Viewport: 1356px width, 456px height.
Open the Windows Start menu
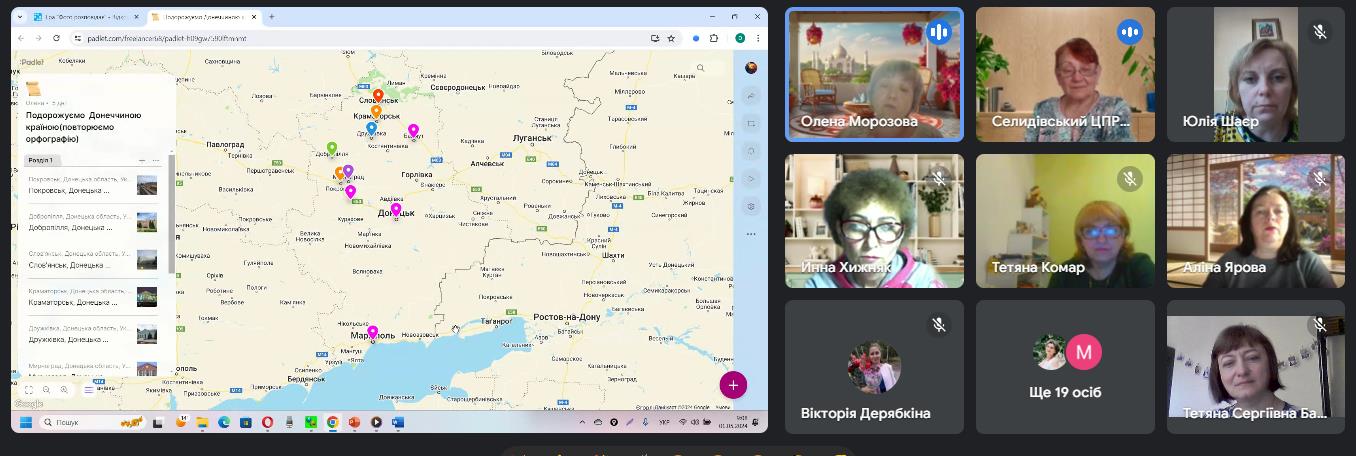click(x=24, y=422)
